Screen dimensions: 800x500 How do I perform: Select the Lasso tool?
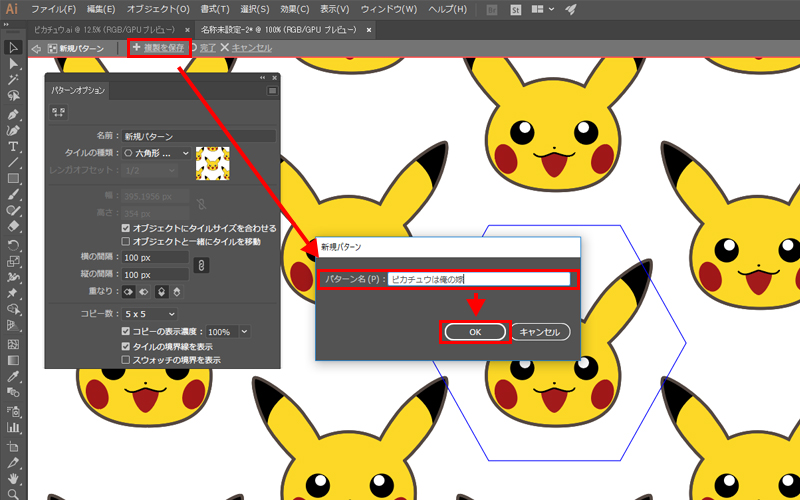pyautogui.click(x=13, y=95)
